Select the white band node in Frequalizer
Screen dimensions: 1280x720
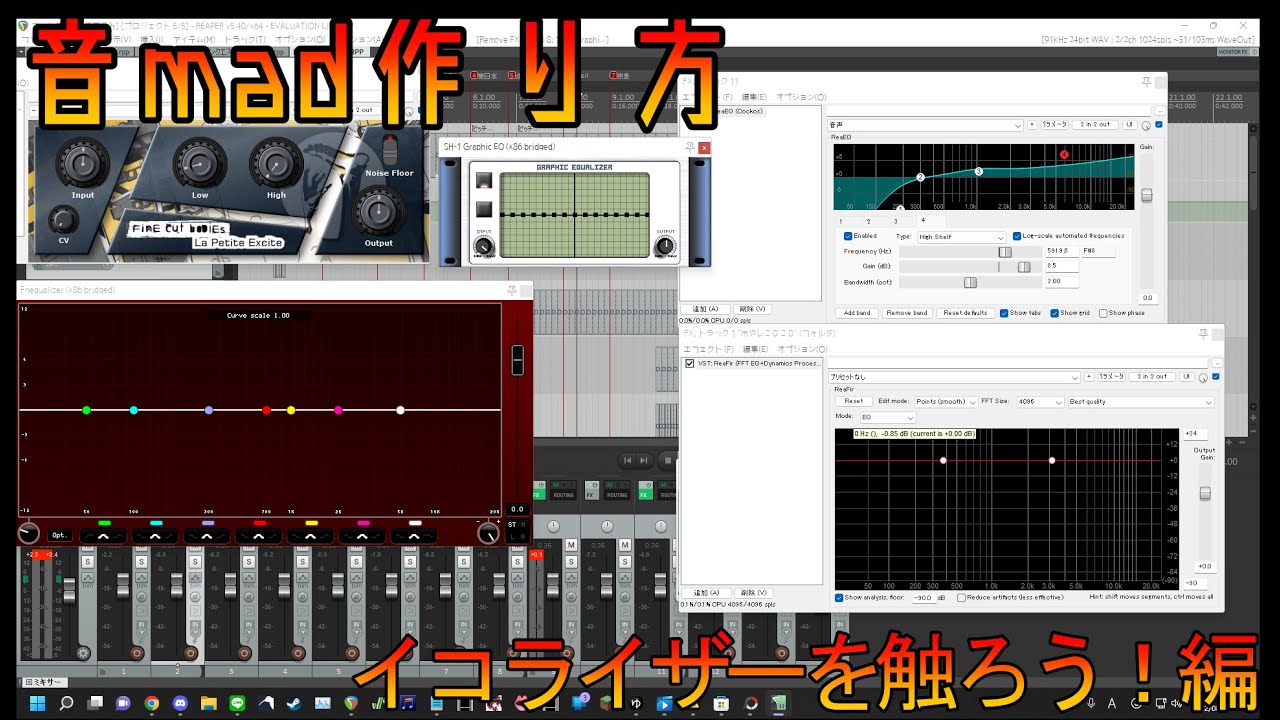click(400, 410)
